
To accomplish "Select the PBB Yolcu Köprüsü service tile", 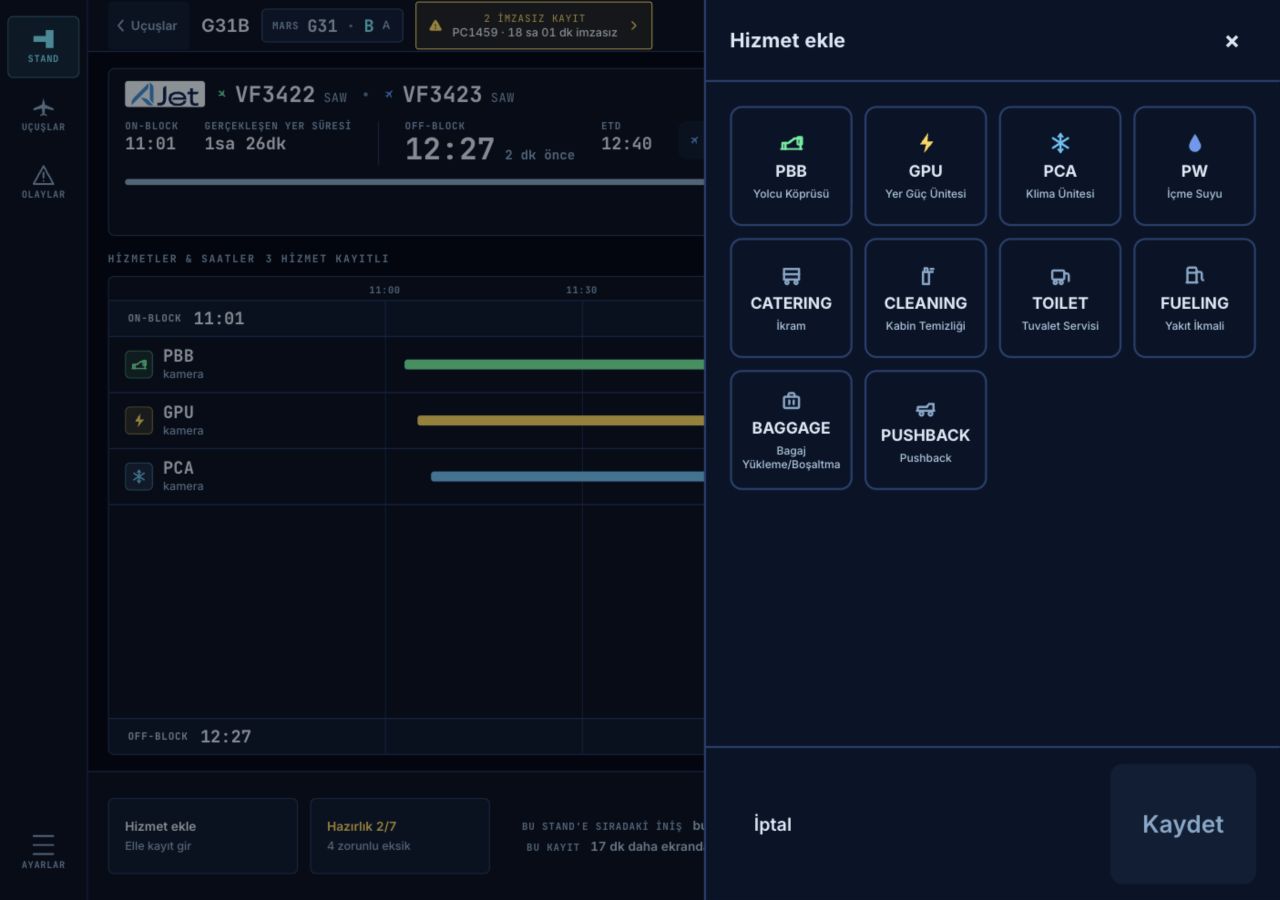I will click(791, 166).
